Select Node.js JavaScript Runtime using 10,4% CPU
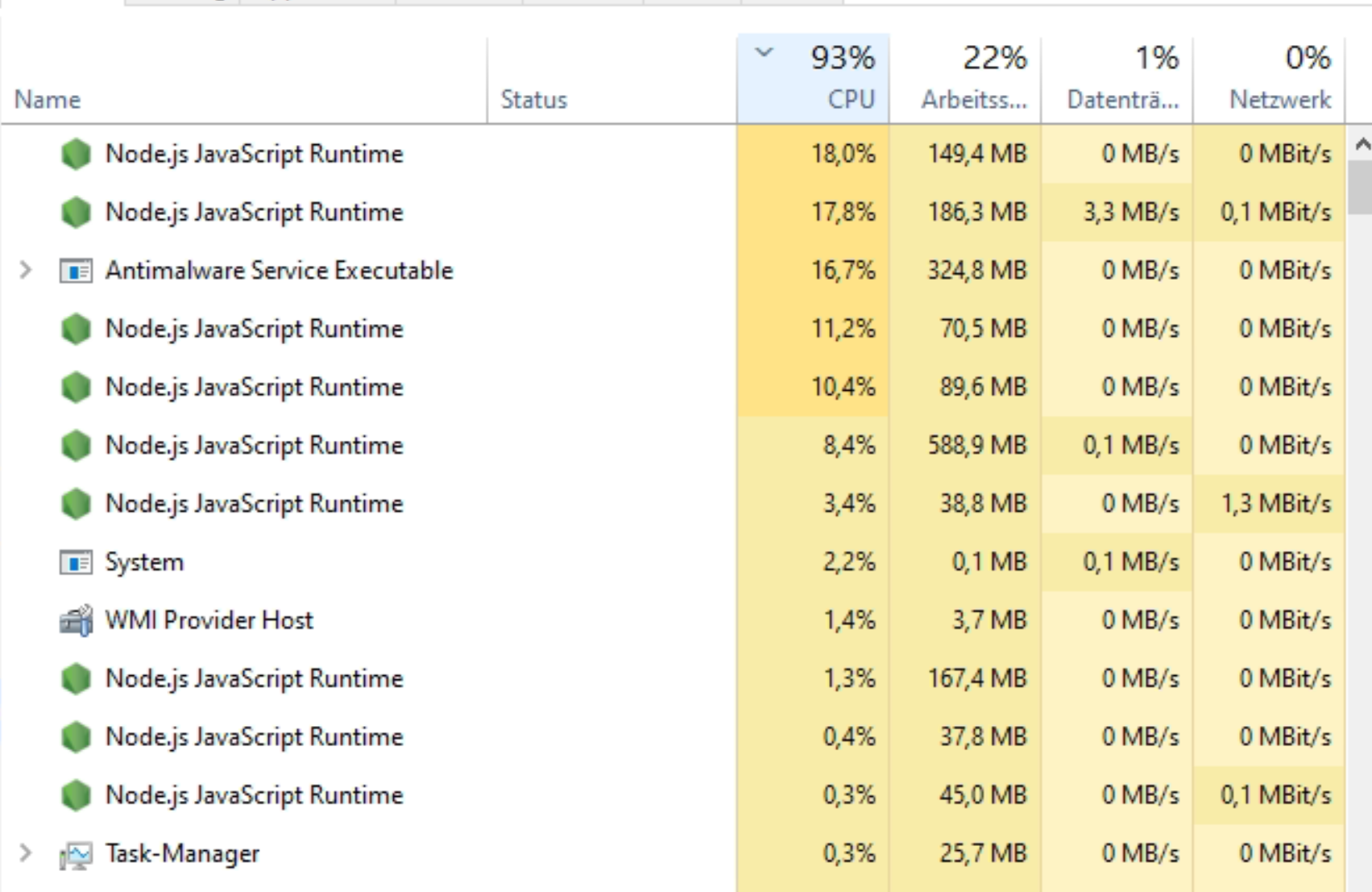 tap(254, 387)
